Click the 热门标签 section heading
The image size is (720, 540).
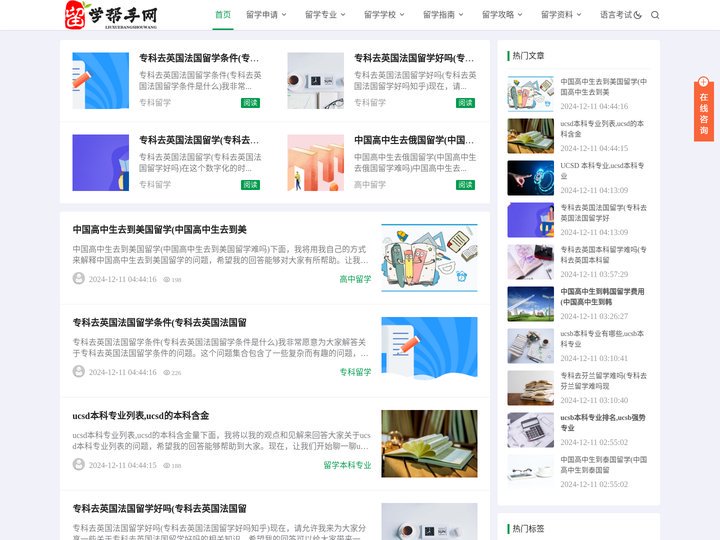pyautogui.click(x=528, y=529)
